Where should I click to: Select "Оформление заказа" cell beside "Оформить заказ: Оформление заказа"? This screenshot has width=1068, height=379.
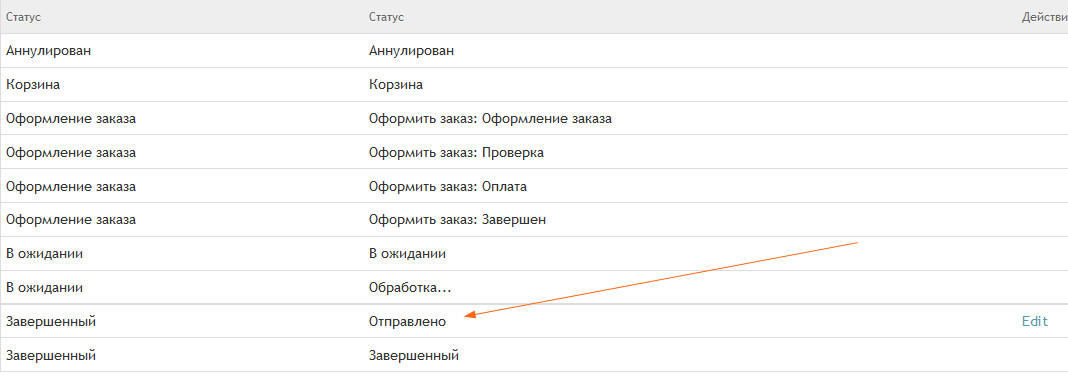point(71,119)
